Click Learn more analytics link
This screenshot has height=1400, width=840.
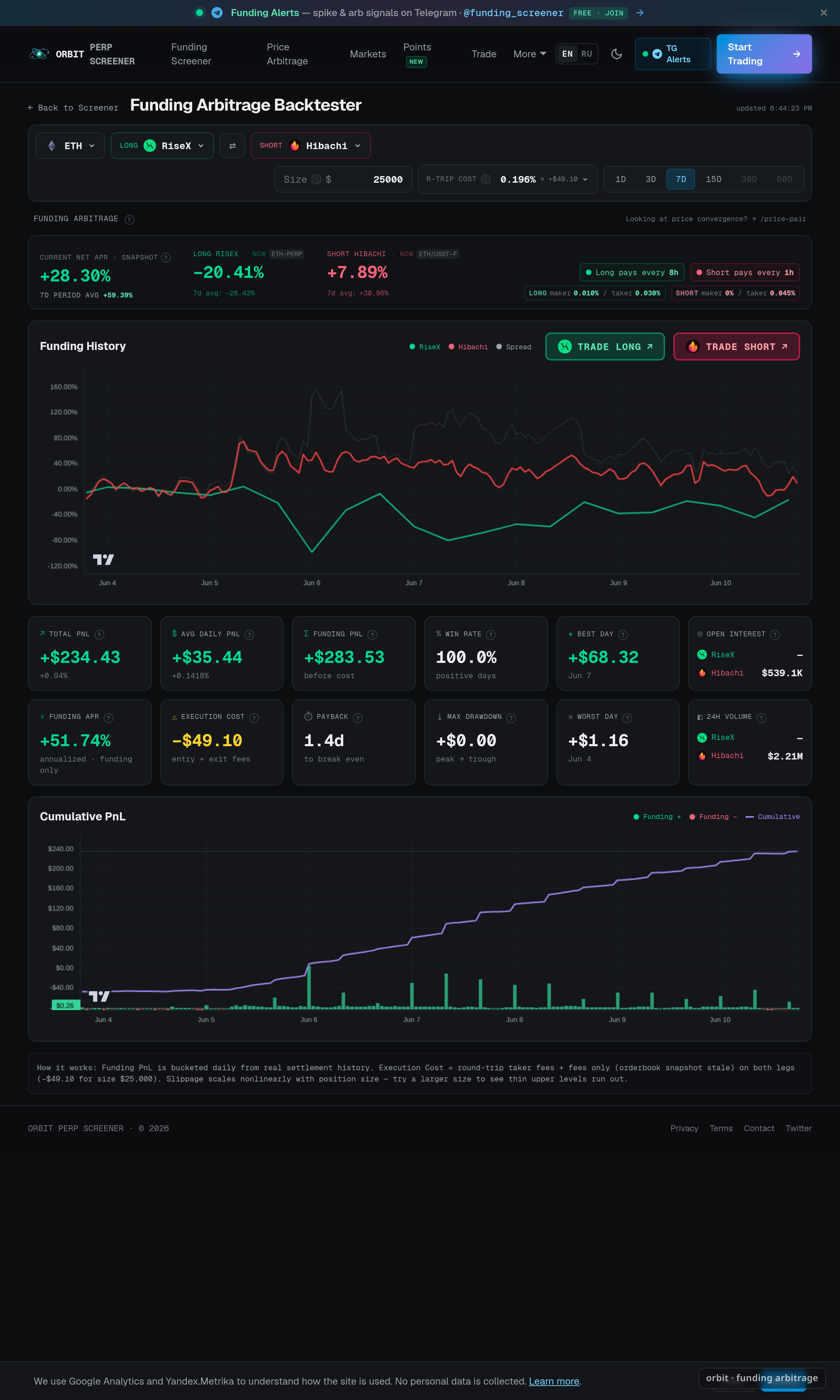pos(554,1381)
